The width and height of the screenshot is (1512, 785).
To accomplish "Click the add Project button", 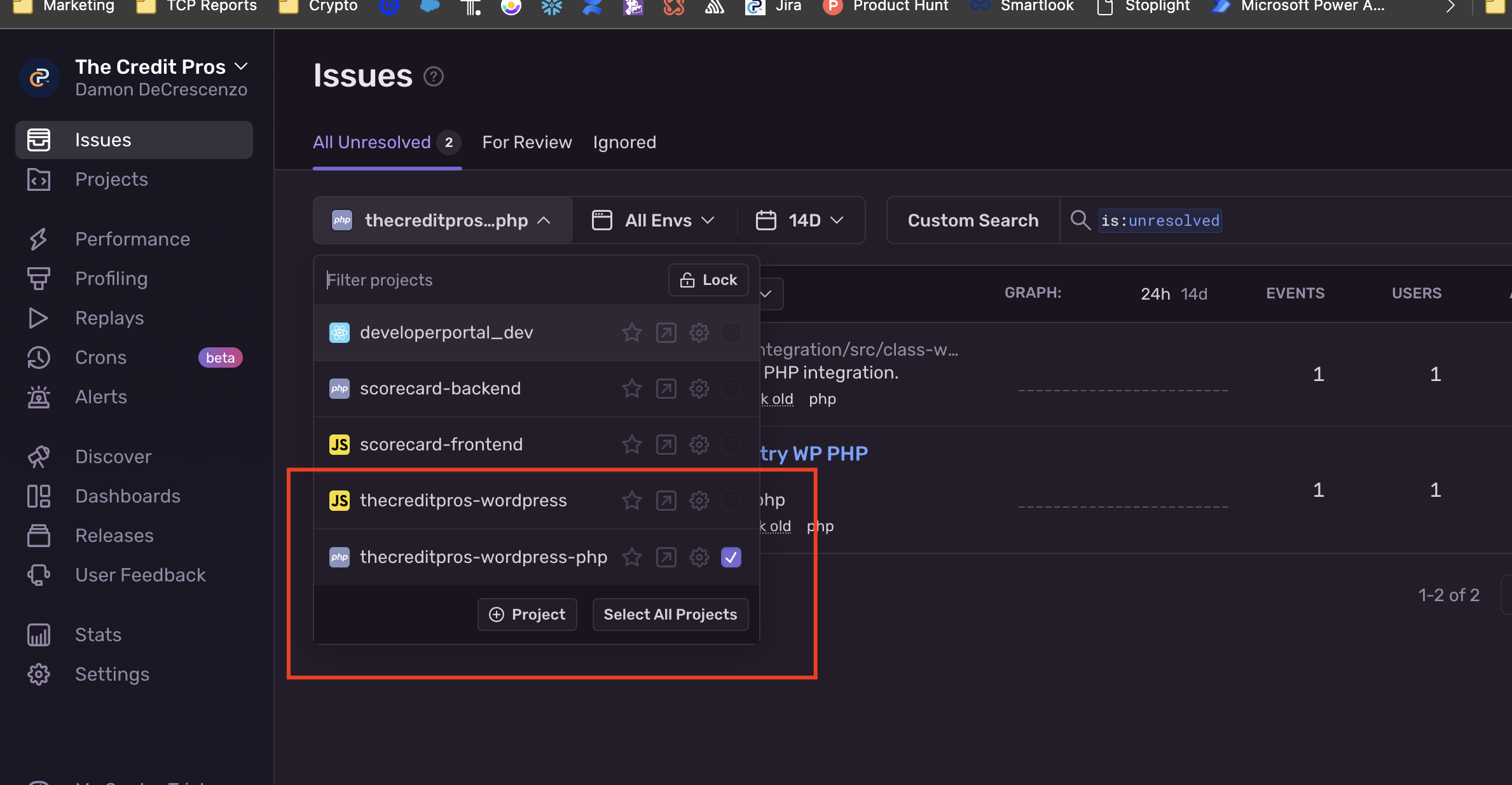I will [x=527, y=615].
